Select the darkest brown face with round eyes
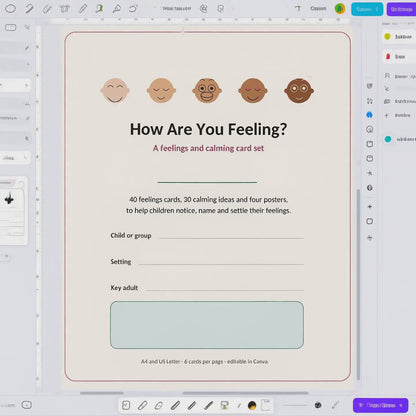The width and height of the screenshot is (416, 416). click(x=299, y=91)
